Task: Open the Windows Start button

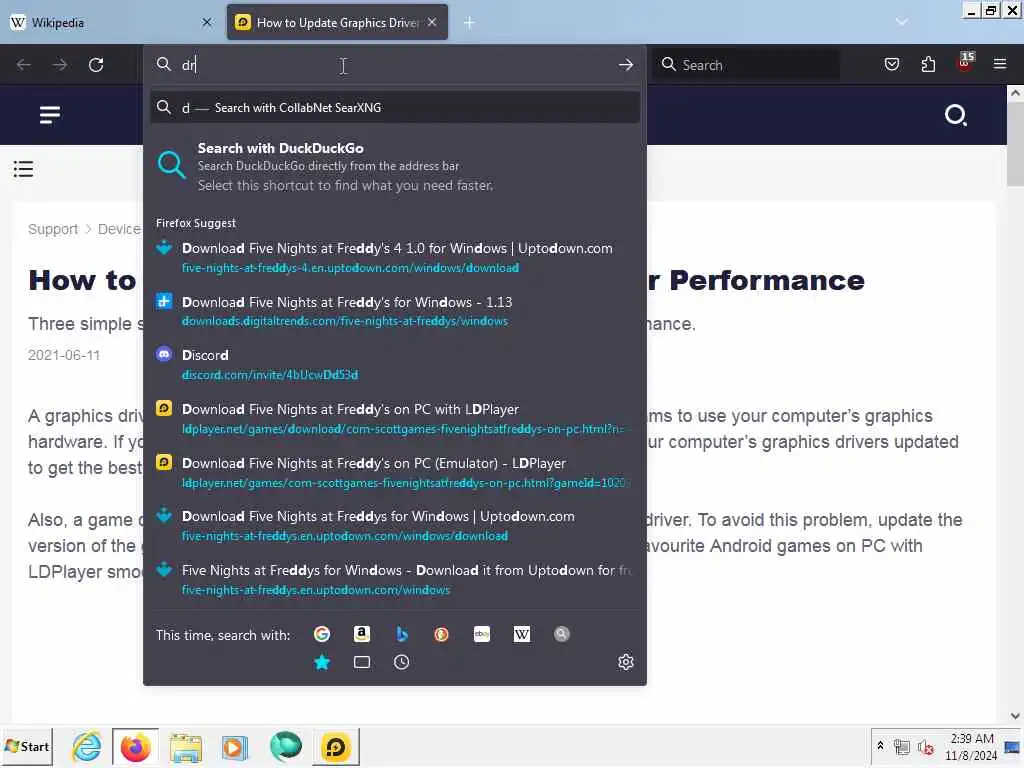Action: point(27,746)
